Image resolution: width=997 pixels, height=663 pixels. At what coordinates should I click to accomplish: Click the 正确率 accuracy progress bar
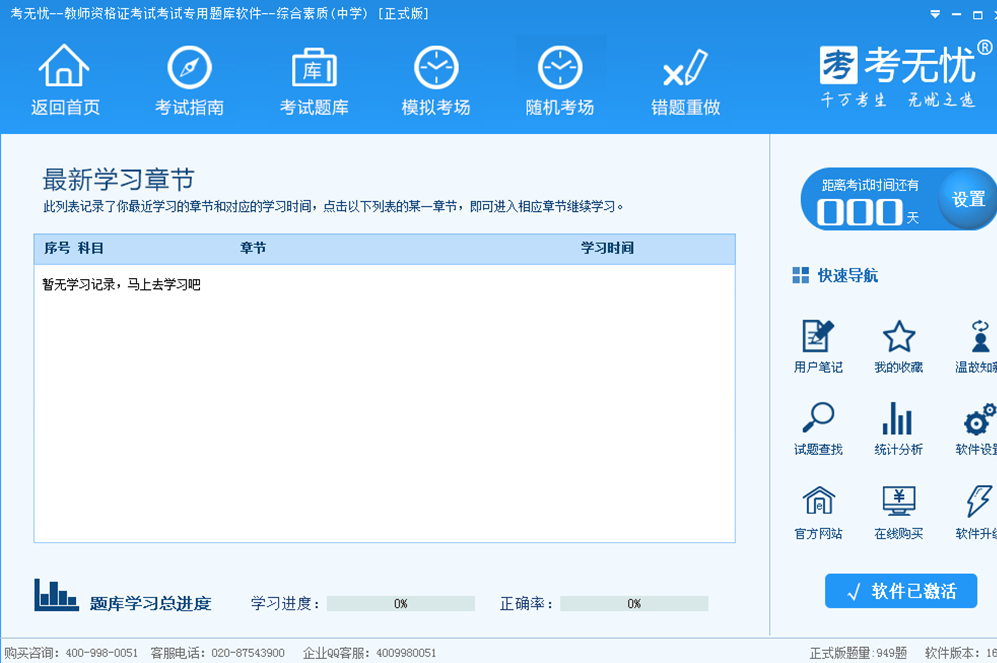tap(634, 604)
